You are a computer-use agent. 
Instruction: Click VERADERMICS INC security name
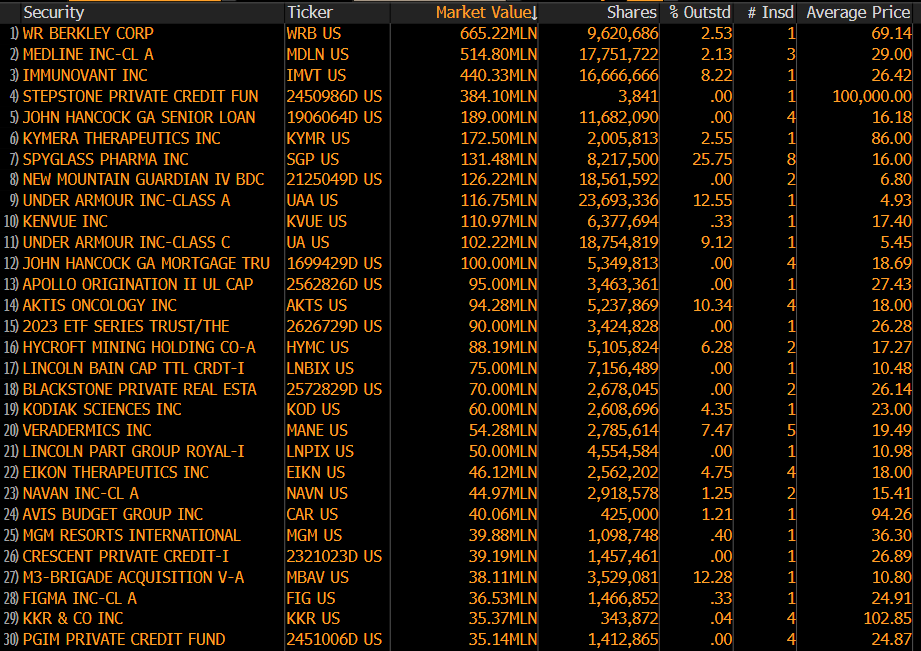(87, 431)
